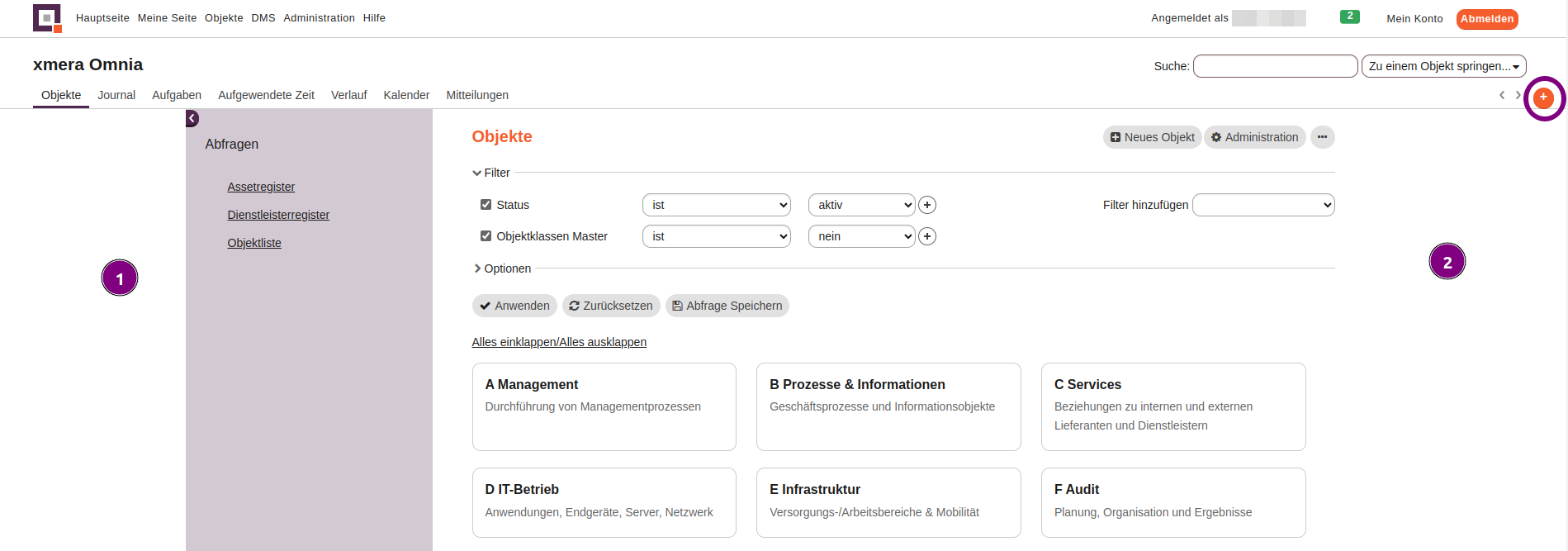Collapse the Filter section
The width and height of the screenshot is (1568, 551).
pos(491,173)
